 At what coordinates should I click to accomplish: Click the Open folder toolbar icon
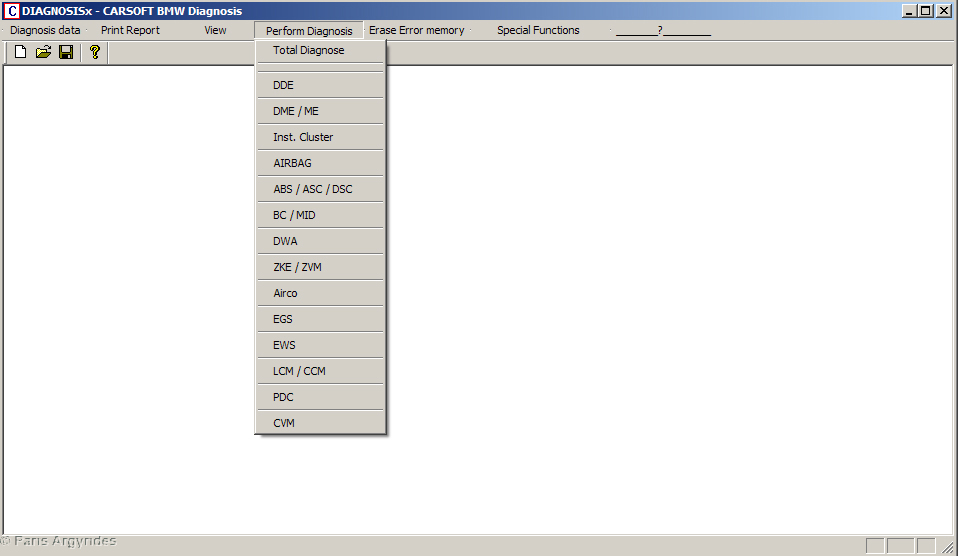pyautogui.click(x=43, y=52)
